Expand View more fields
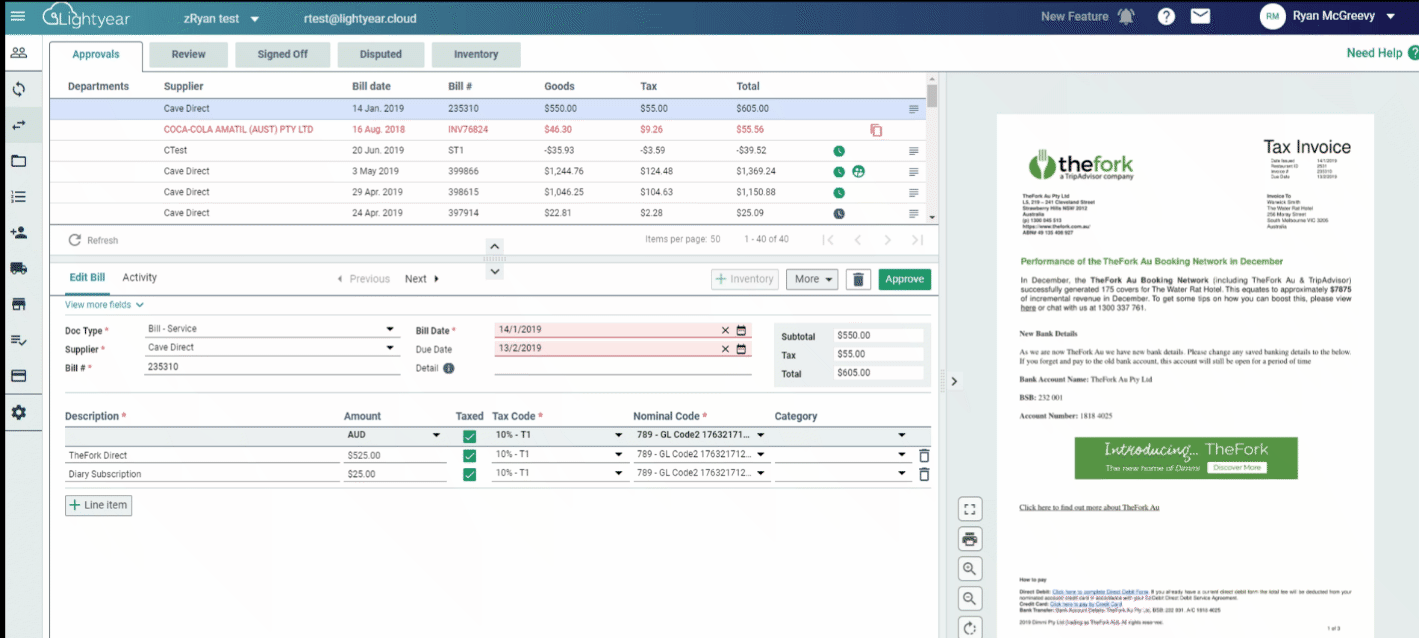This screenshot has width=1419, height=638. coord(104,305)
